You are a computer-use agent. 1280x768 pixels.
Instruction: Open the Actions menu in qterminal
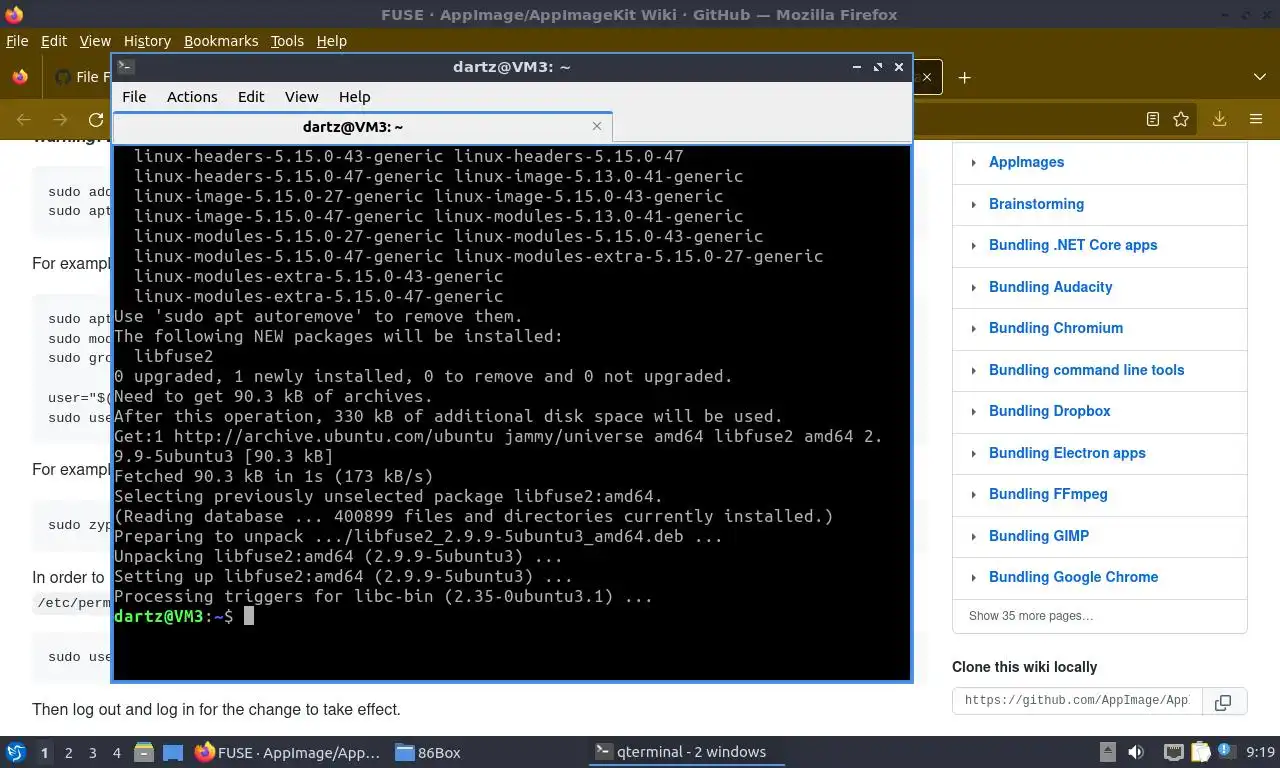[192, 97]
